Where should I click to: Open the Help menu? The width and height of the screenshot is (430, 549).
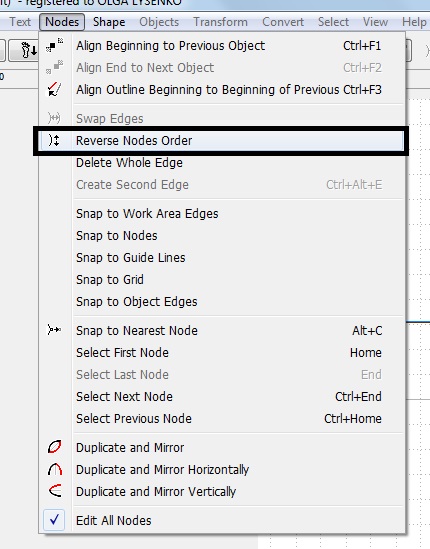(x=414, y=22)
